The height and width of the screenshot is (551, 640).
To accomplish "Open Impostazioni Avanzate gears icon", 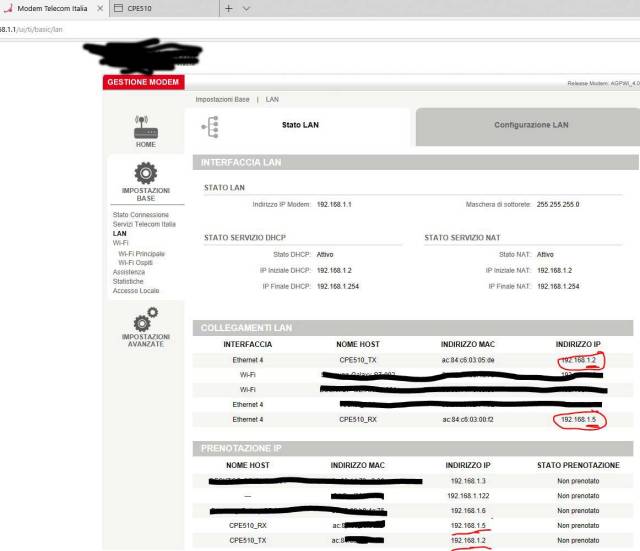I will pos(145,318).
